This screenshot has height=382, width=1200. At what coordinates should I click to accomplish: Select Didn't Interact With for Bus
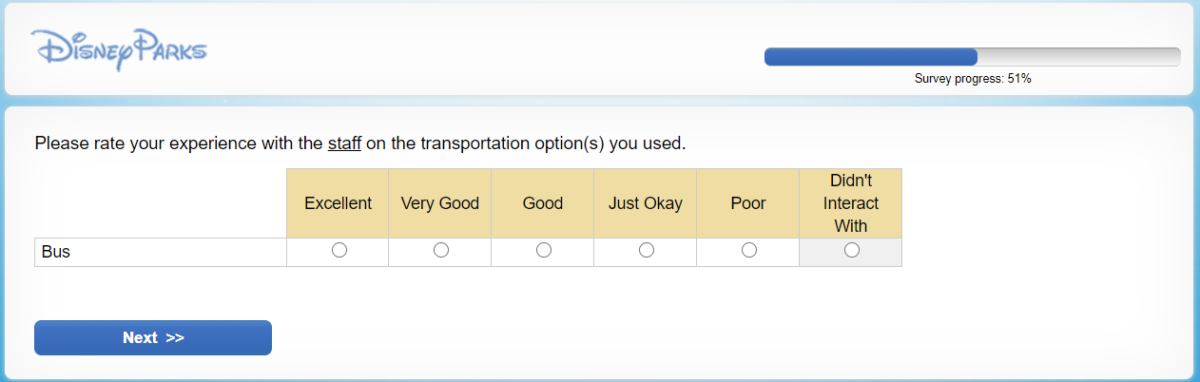(851, 250)
